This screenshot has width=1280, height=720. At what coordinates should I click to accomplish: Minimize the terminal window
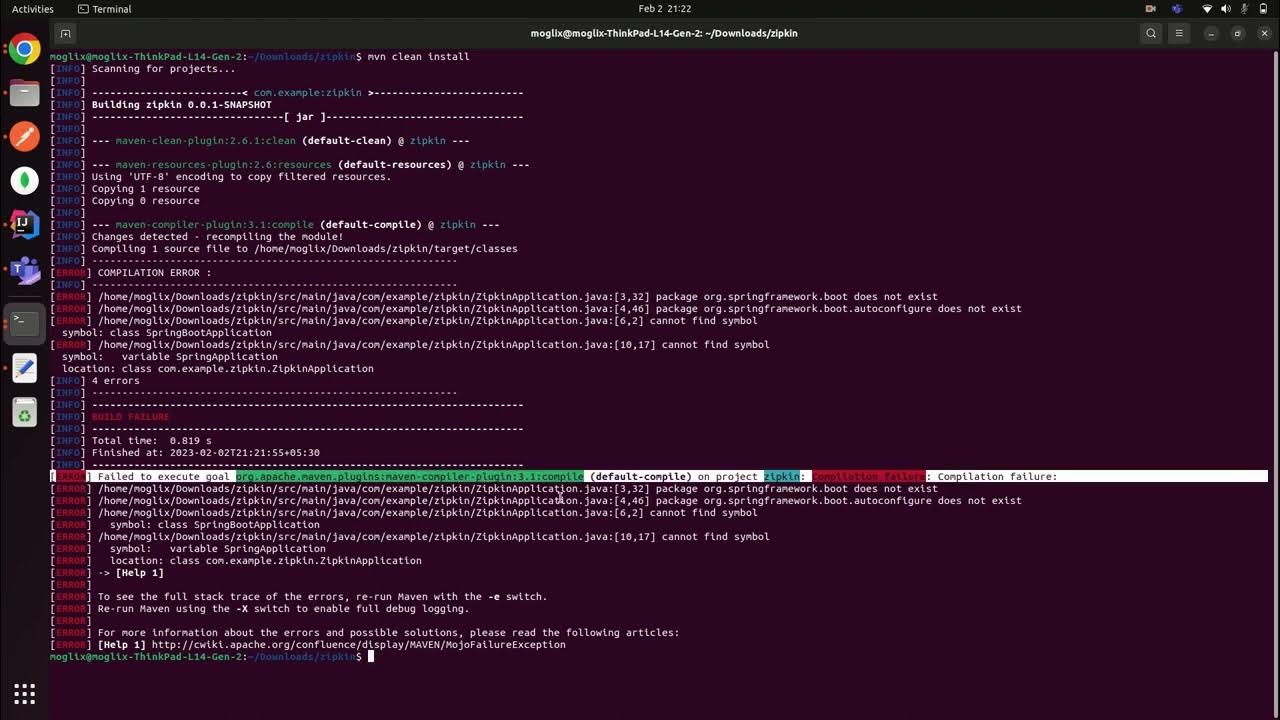click(x=1211, y=33)
